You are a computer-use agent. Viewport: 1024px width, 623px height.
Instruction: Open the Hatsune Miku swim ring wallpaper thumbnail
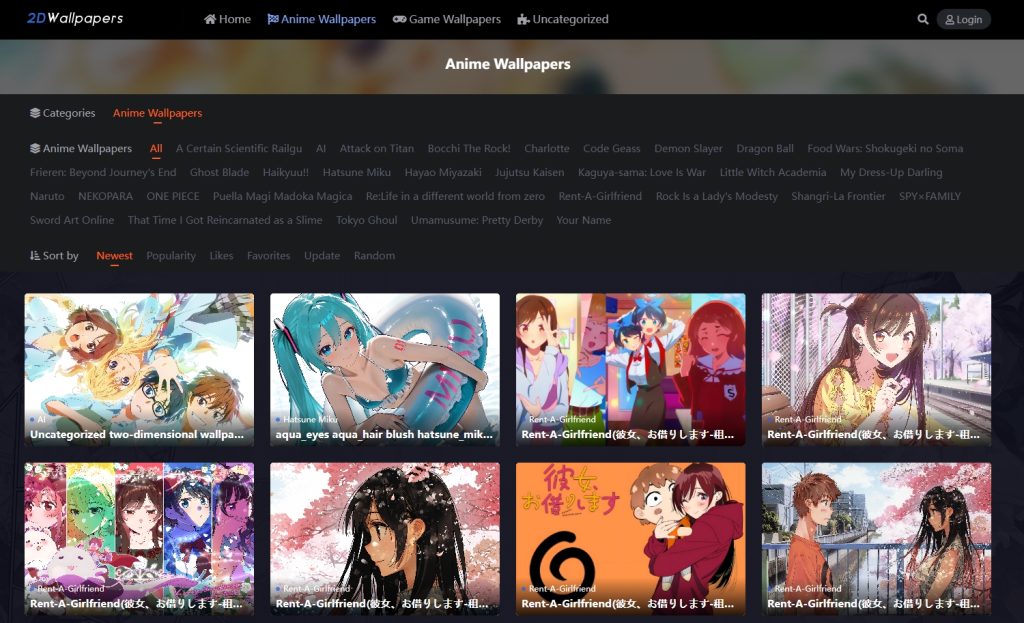[384, 368]
